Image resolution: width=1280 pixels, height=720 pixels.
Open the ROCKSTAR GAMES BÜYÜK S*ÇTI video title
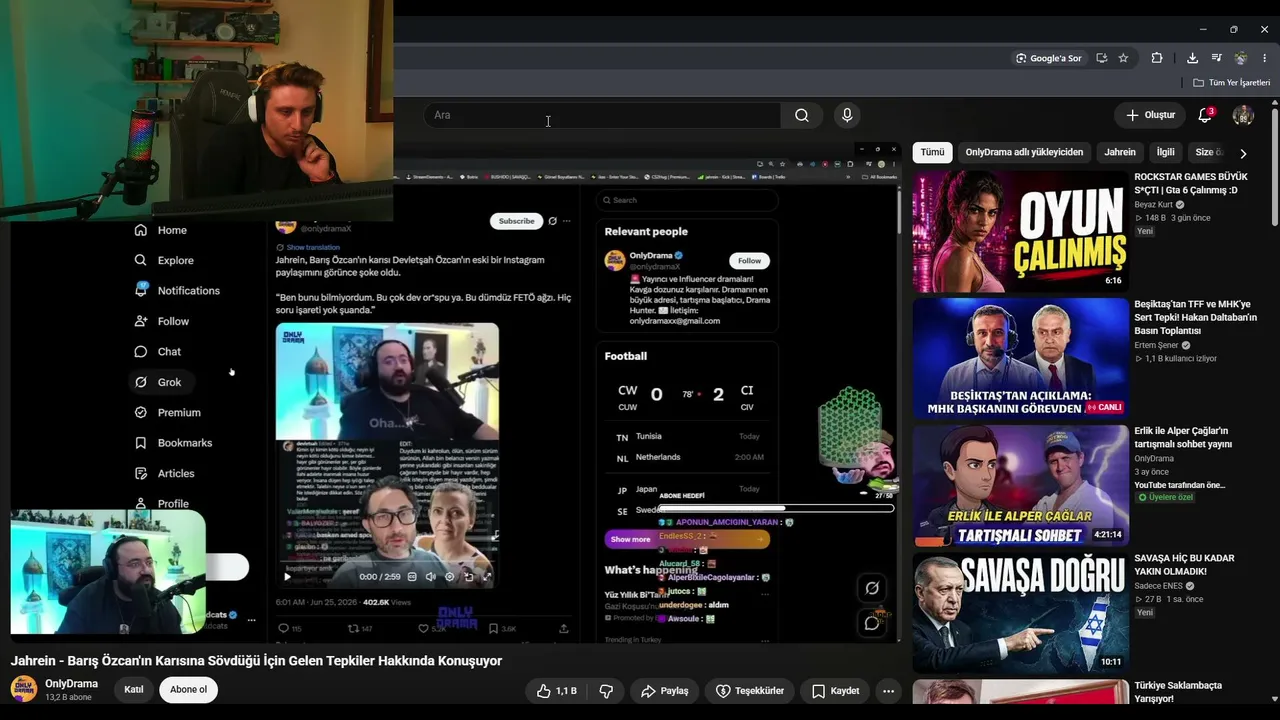1191,183
